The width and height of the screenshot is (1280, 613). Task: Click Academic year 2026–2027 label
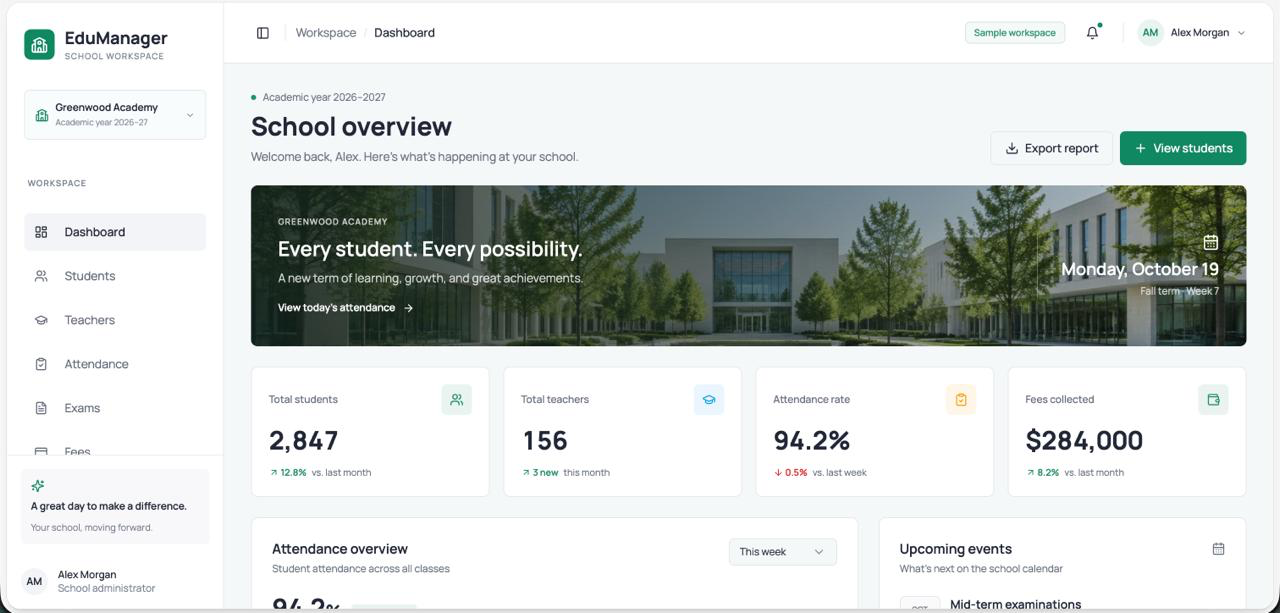click(x=324, y=97)
